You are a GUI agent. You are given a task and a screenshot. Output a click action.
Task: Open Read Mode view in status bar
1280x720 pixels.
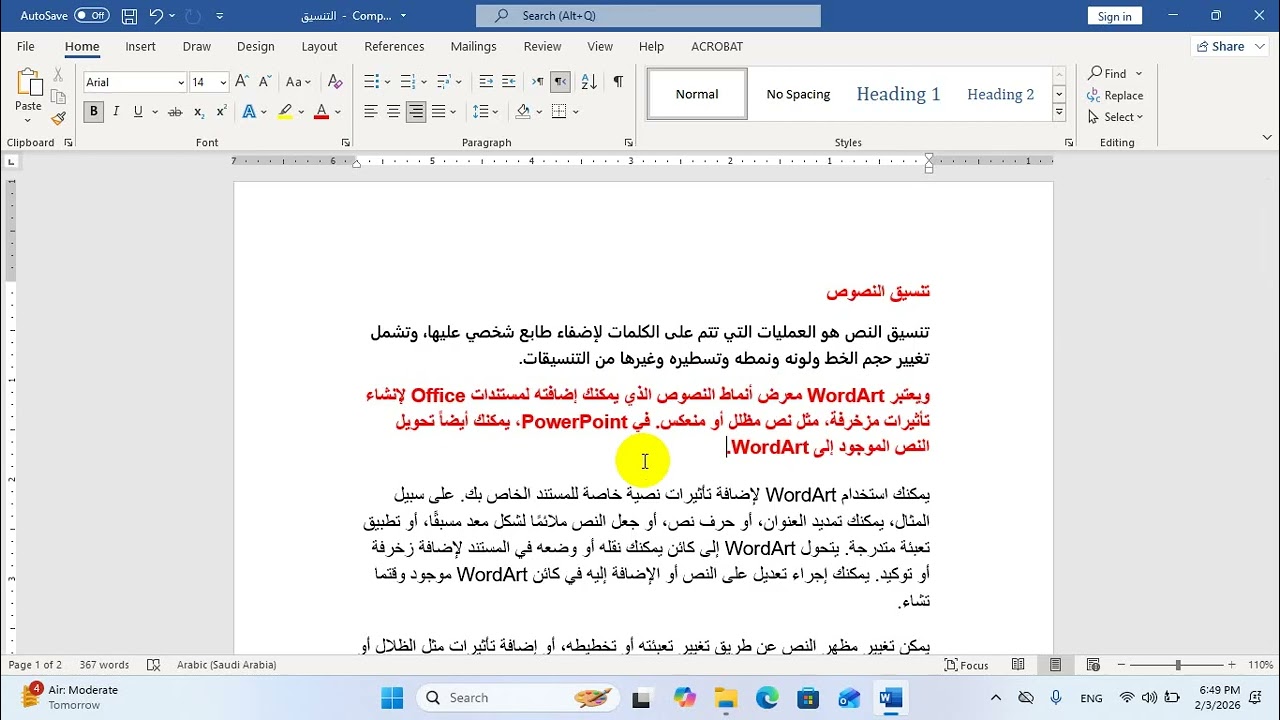[1018, 665]
